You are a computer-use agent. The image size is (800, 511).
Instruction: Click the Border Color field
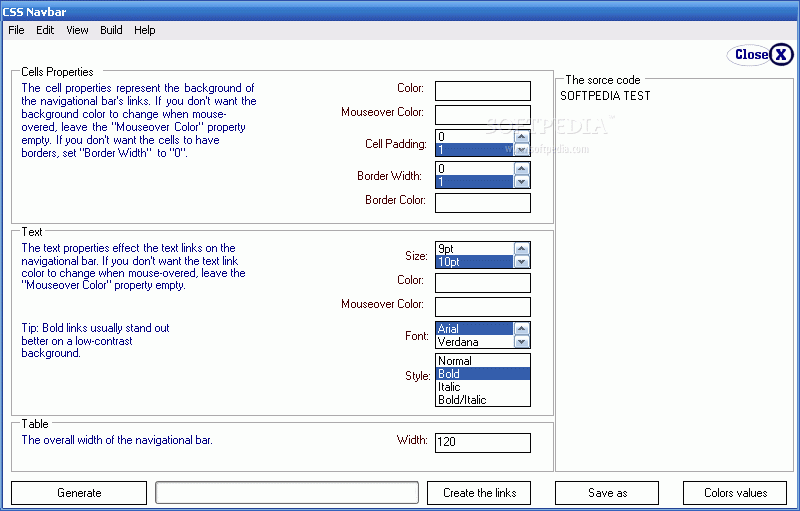coord(483,202)
